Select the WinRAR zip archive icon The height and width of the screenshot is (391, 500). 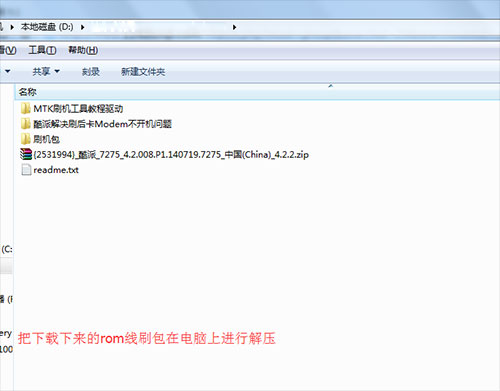(26, 154)
